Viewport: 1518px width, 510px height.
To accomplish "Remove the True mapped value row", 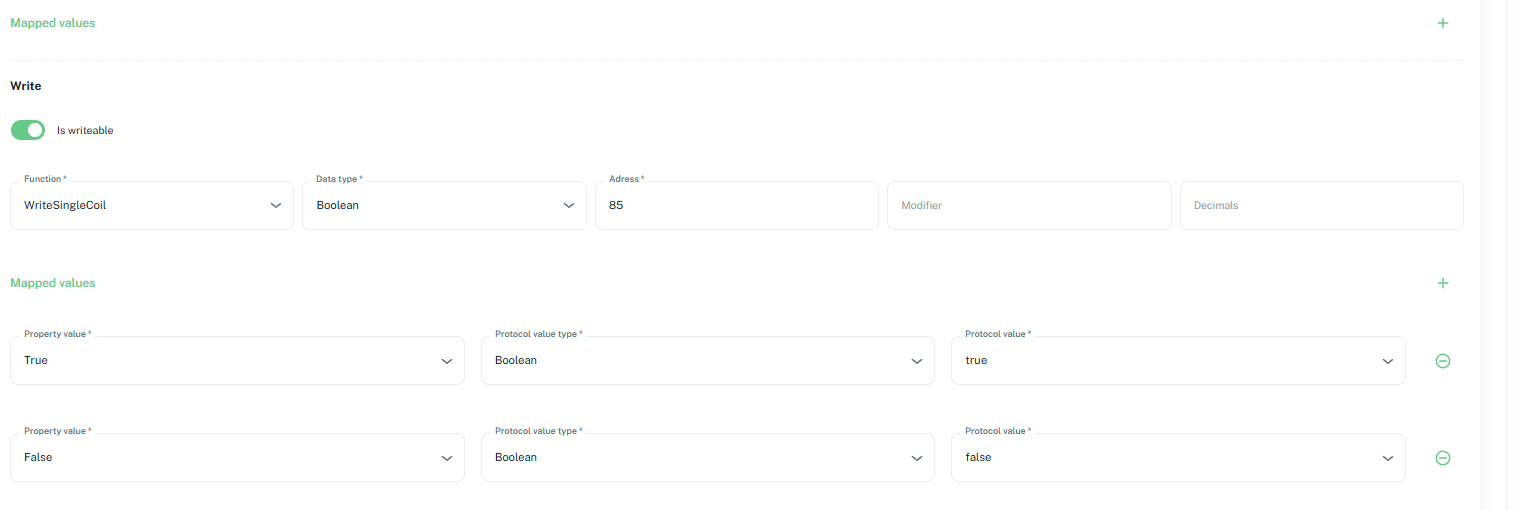I will 1442,361.
